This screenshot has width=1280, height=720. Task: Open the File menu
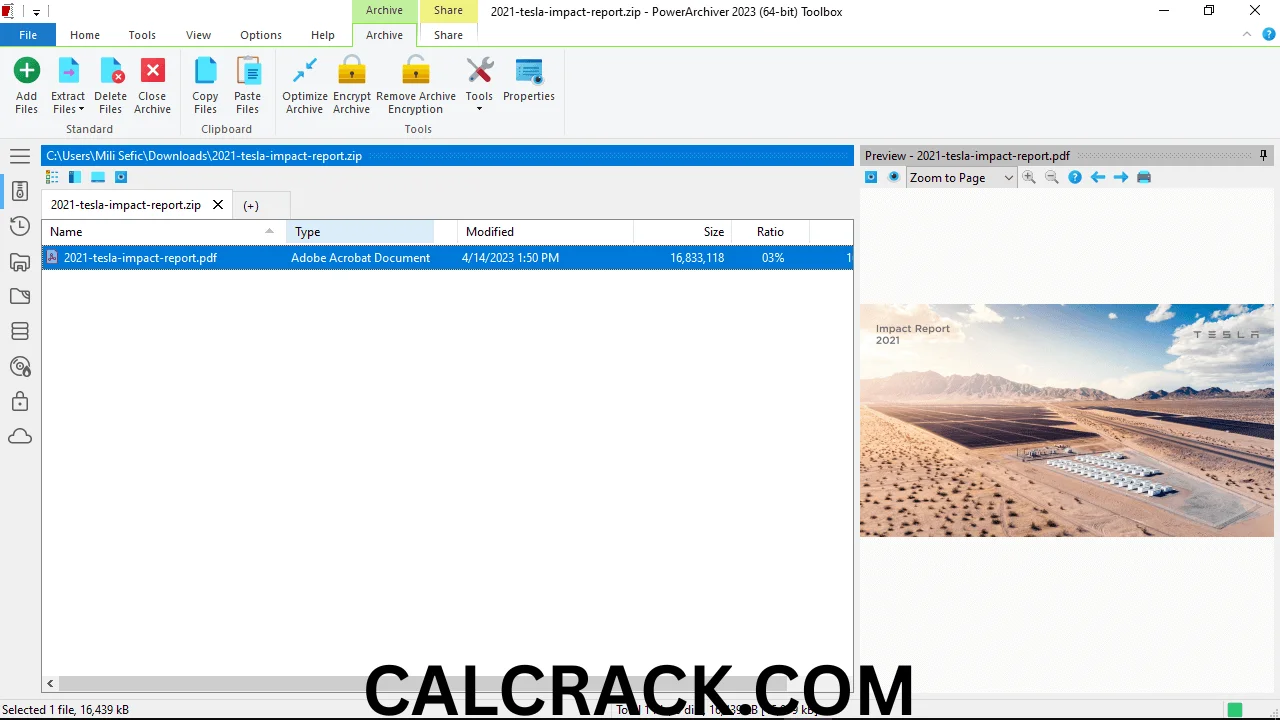tap(28, 35)
